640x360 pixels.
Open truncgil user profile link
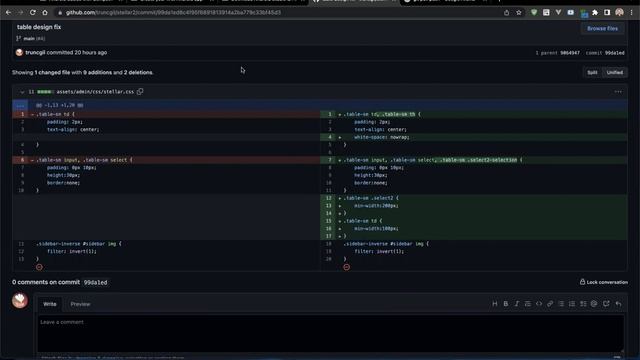(35, 53)
